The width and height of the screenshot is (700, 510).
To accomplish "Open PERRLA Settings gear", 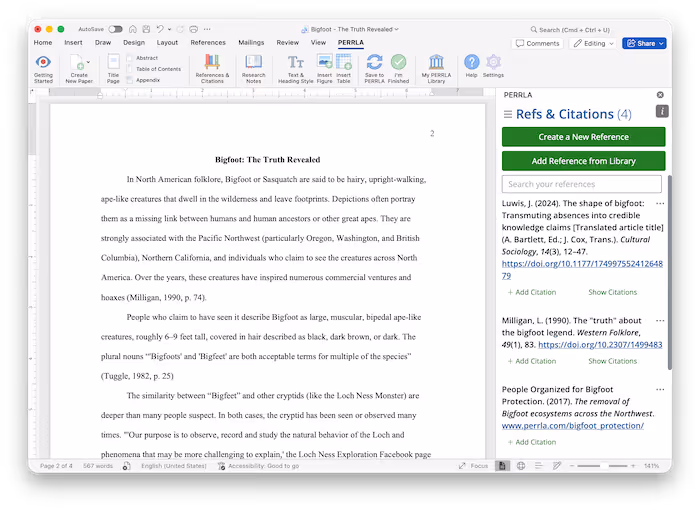I will (x=493, y=62).
